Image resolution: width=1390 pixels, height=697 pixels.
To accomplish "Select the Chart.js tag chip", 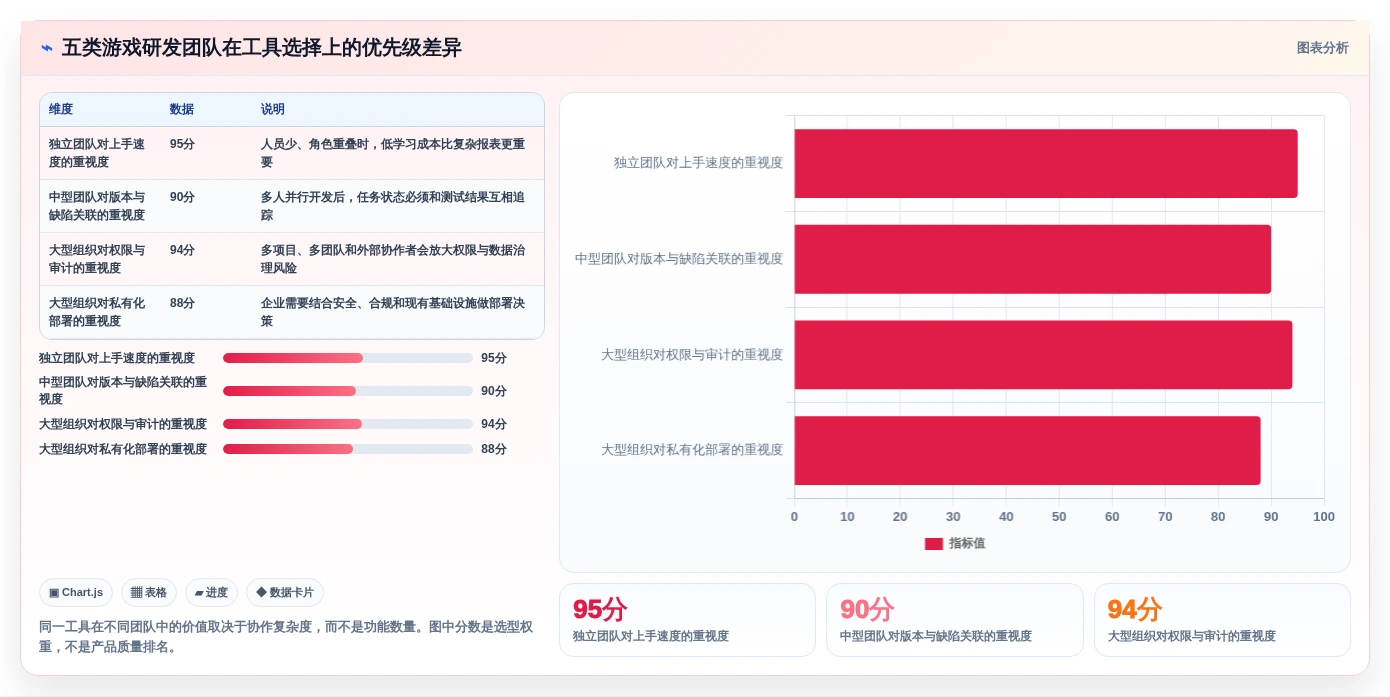I will (x=76, y=593).
